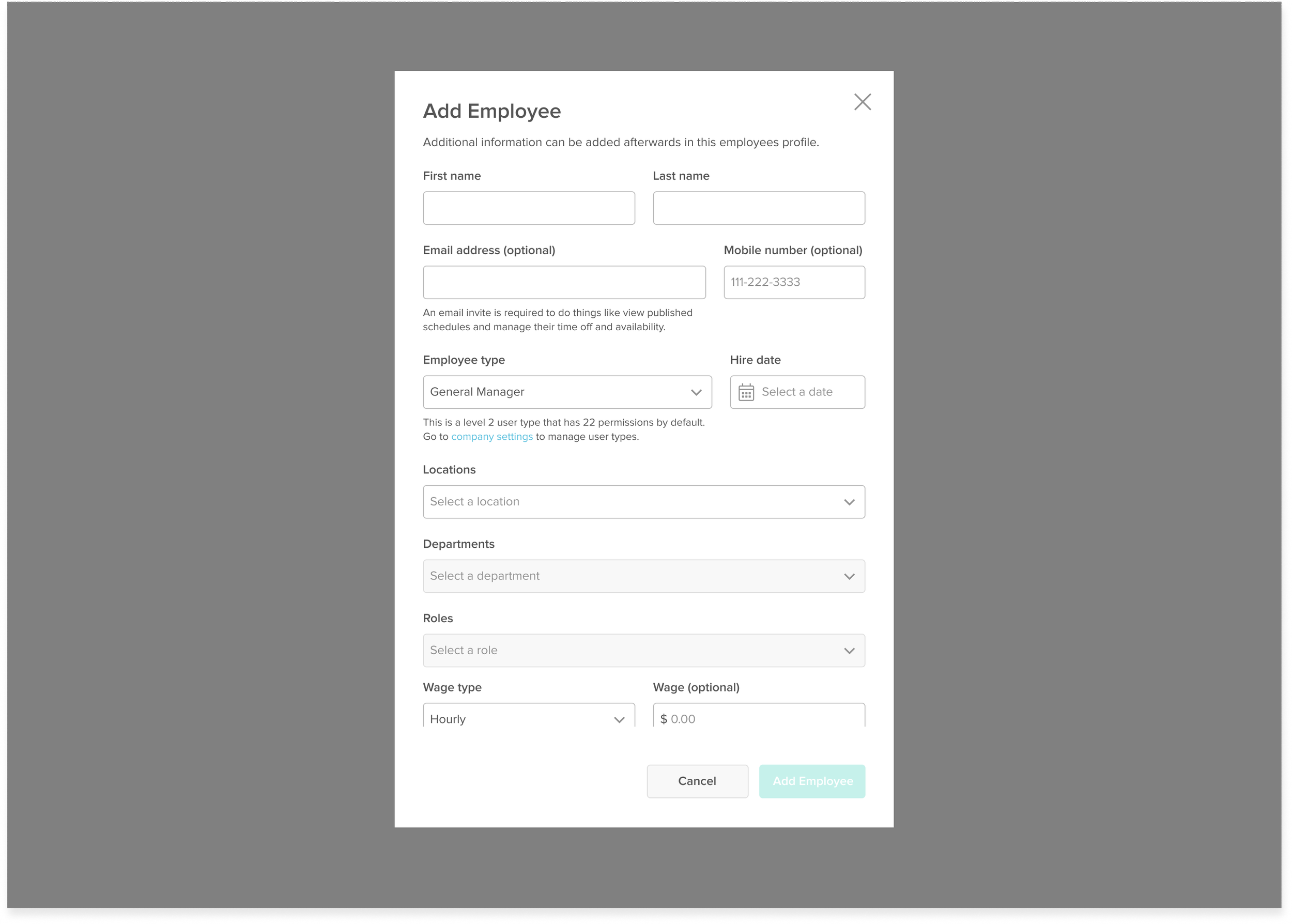Click the Roles dropdown chevron

click(849, 651)
